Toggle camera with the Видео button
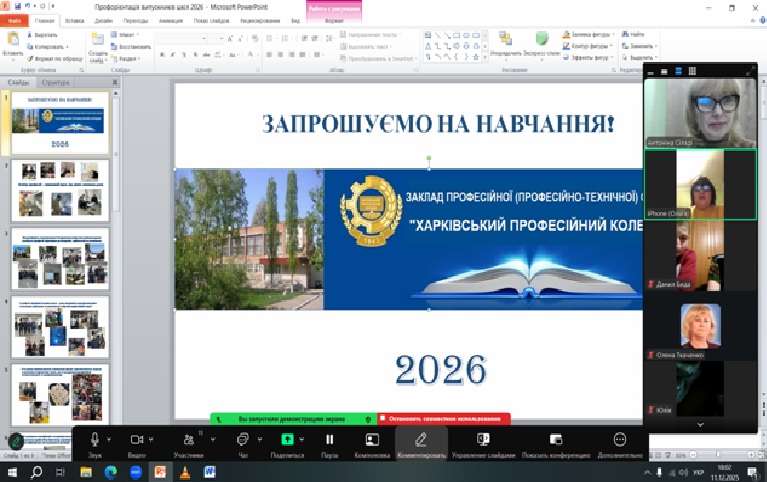 (x=136, y=440)
